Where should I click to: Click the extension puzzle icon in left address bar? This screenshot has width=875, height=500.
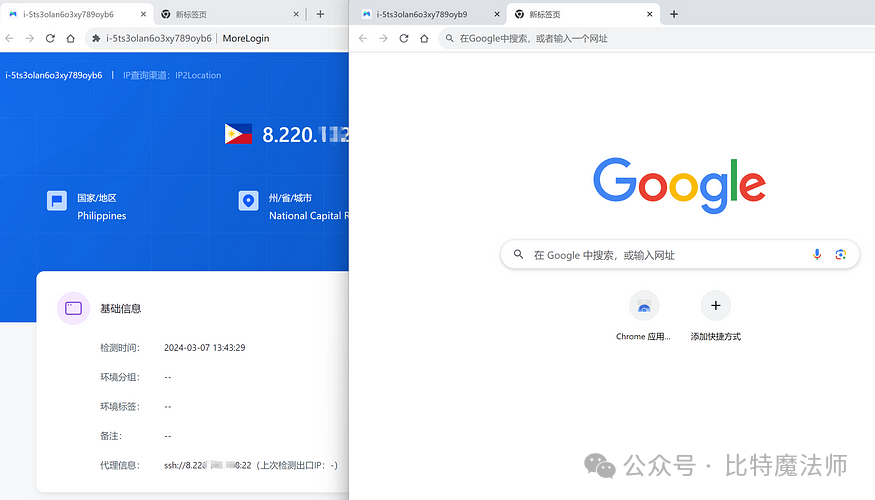96,38
